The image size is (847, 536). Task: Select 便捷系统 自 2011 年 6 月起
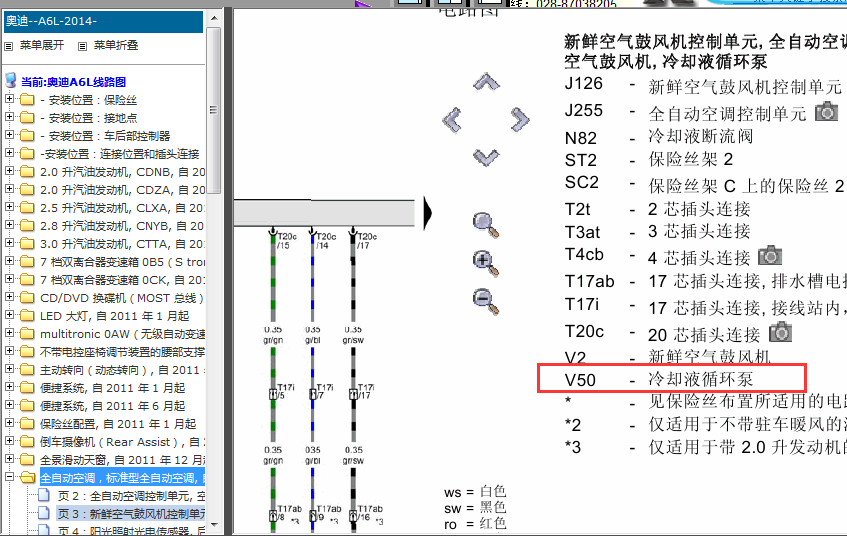pos(112,406)
